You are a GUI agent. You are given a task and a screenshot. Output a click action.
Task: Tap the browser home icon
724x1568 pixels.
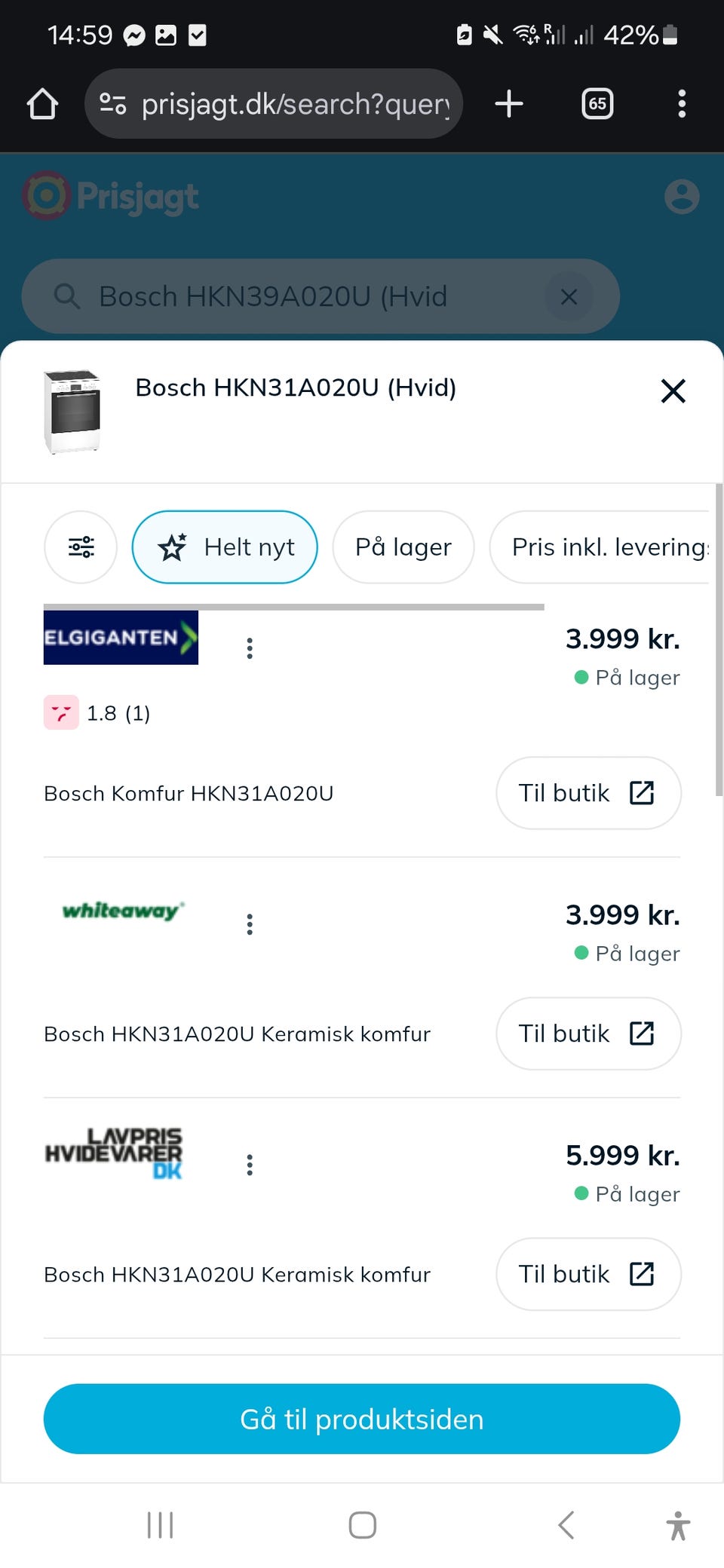click(x=43, y=104)
